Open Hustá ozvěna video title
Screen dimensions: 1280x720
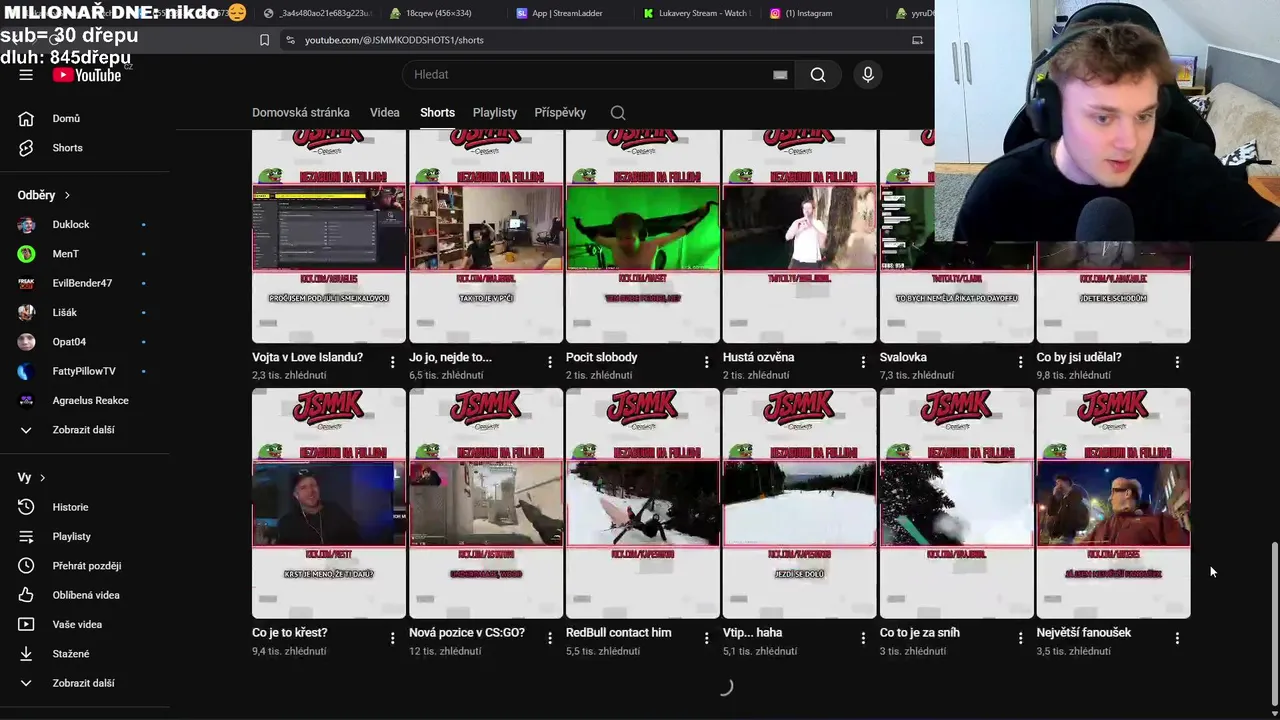point(758,357)
